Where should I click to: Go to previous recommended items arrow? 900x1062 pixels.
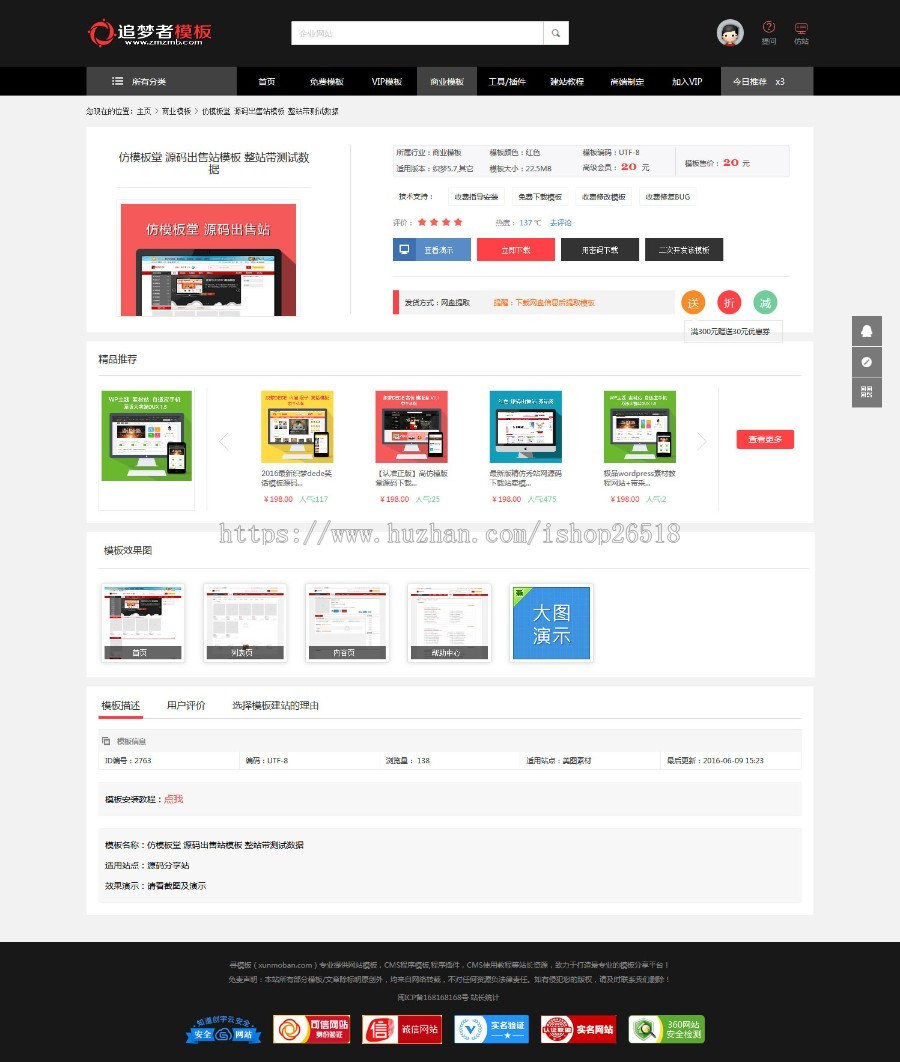[x=224, y=442]
